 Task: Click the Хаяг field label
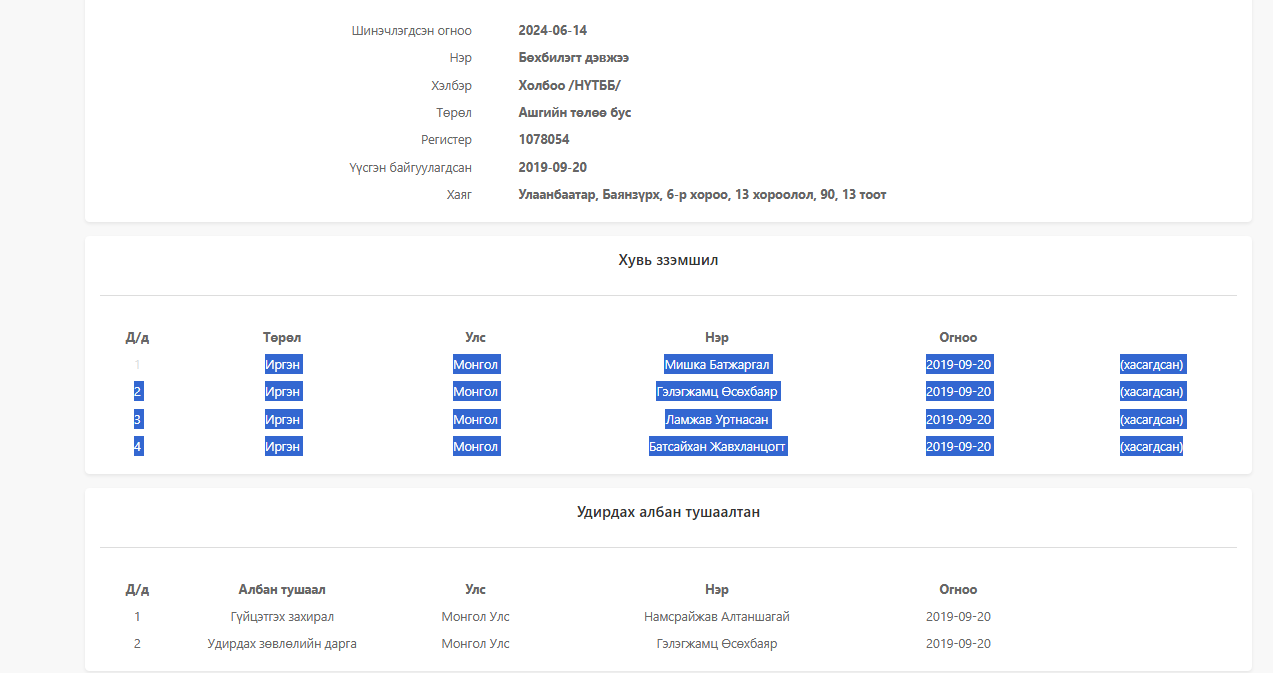click(459, 194)
